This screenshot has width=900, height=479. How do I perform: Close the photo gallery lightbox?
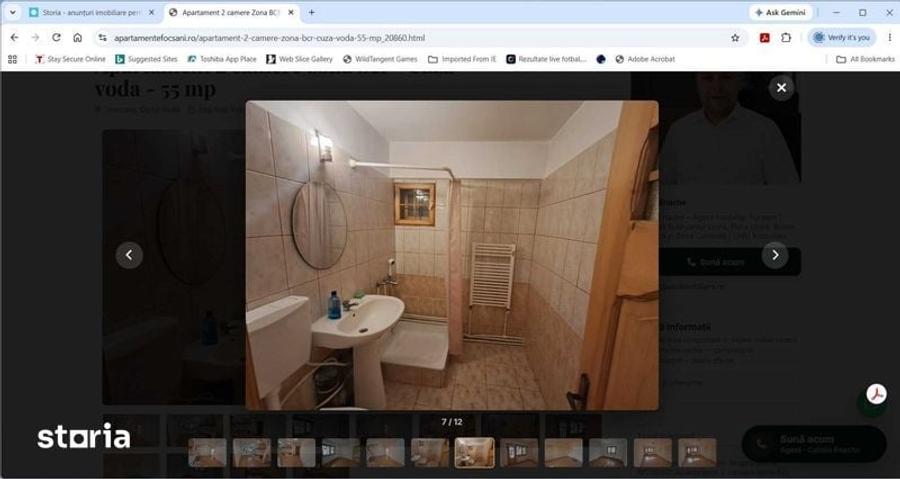781,88
